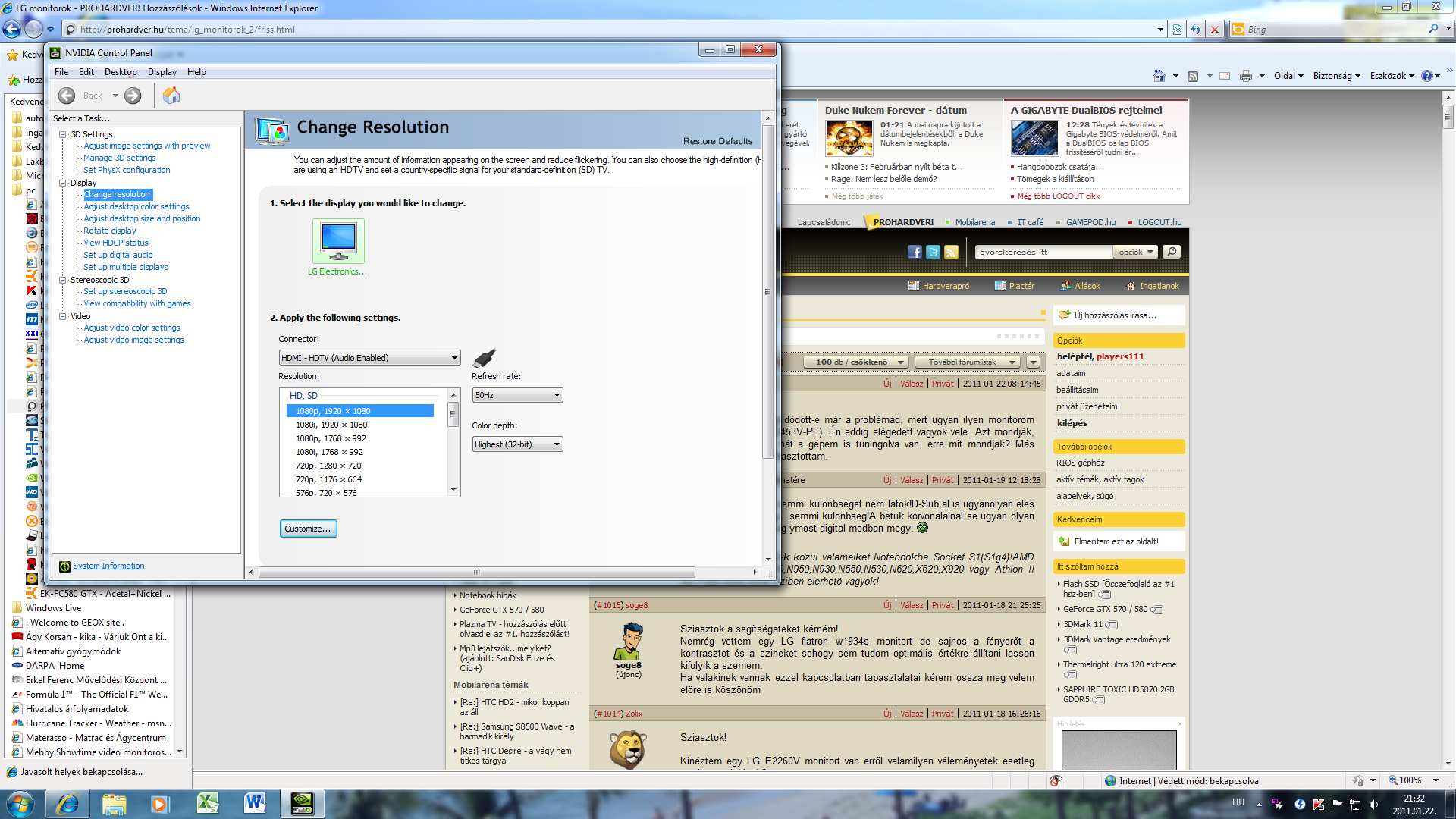Select the LG Electronics display icon
Viewport: 1456px width, 819px height.
[x=338, y=241]
